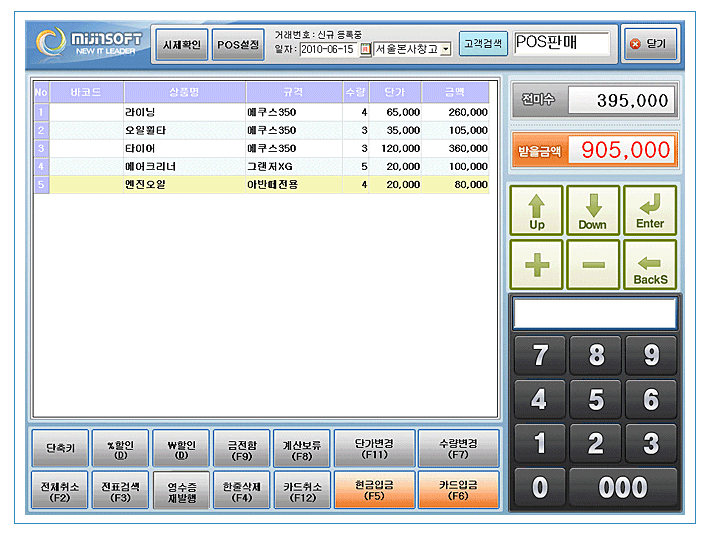
Task: Click the minus quantity key
Action: (x=593, y=265)
